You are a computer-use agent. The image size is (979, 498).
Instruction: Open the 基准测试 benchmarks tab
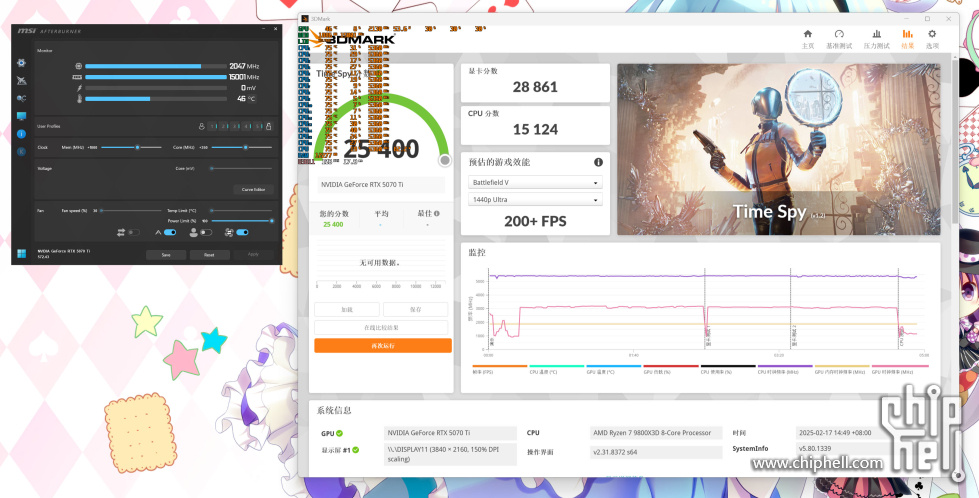(839, 39)
